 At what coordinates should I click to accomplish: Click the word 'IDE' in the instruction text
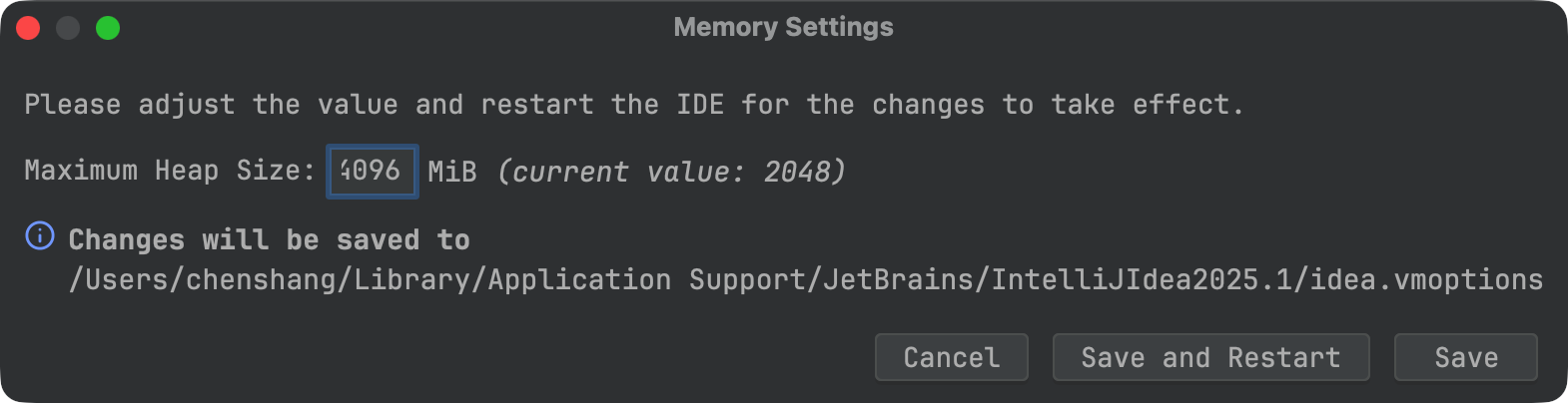[x=700, y=105]
